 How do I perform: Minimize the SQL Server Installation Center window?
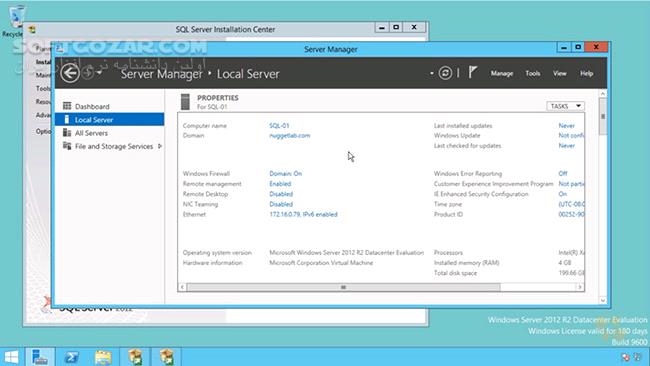pyautogui.click(x=382, y=27)
